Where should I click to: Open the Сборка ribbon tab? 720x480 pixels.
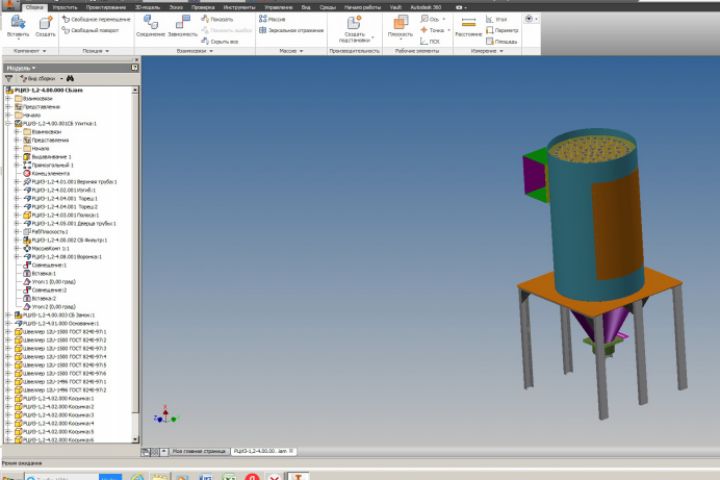pyautogui.click(x=34, y=7)
